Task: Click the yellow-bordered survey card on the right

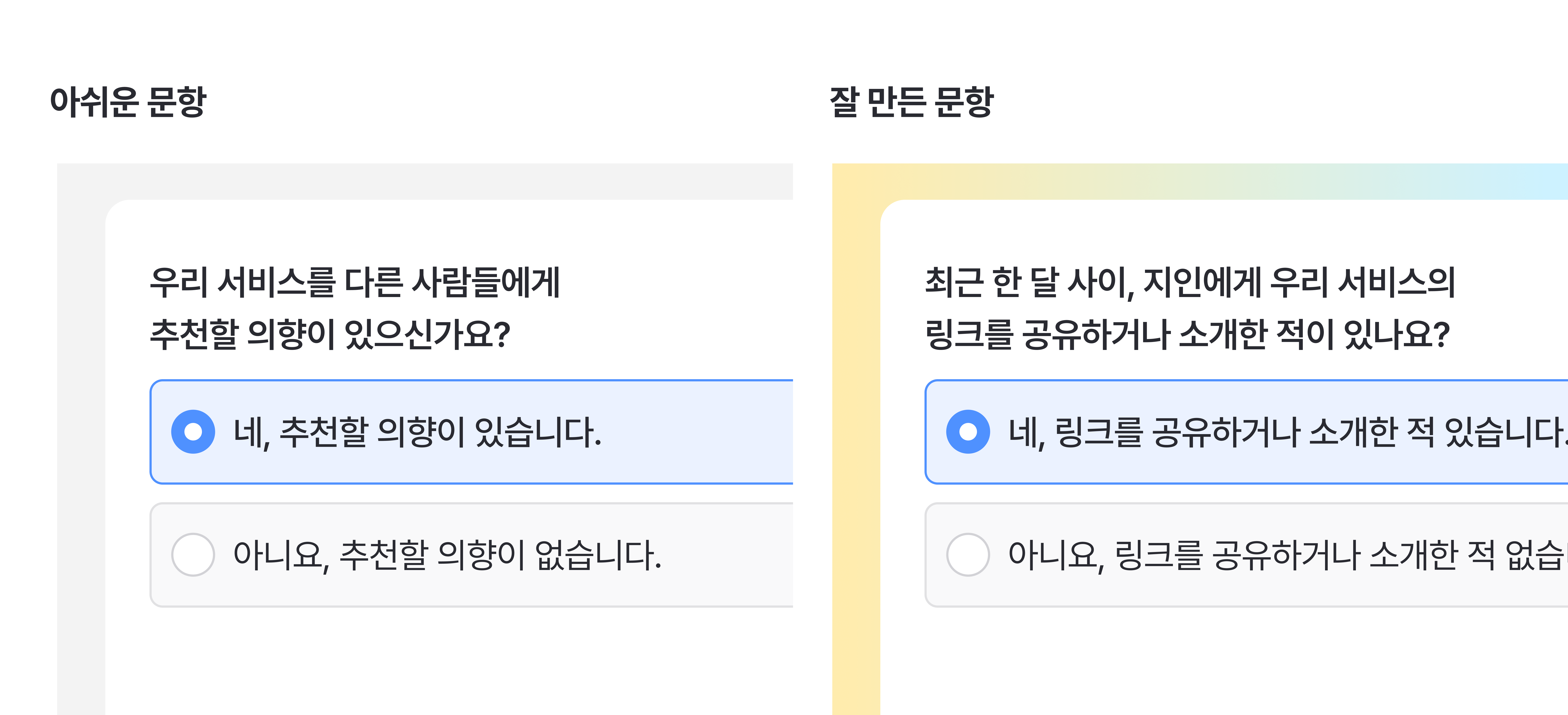Action: tap(858, 426)
